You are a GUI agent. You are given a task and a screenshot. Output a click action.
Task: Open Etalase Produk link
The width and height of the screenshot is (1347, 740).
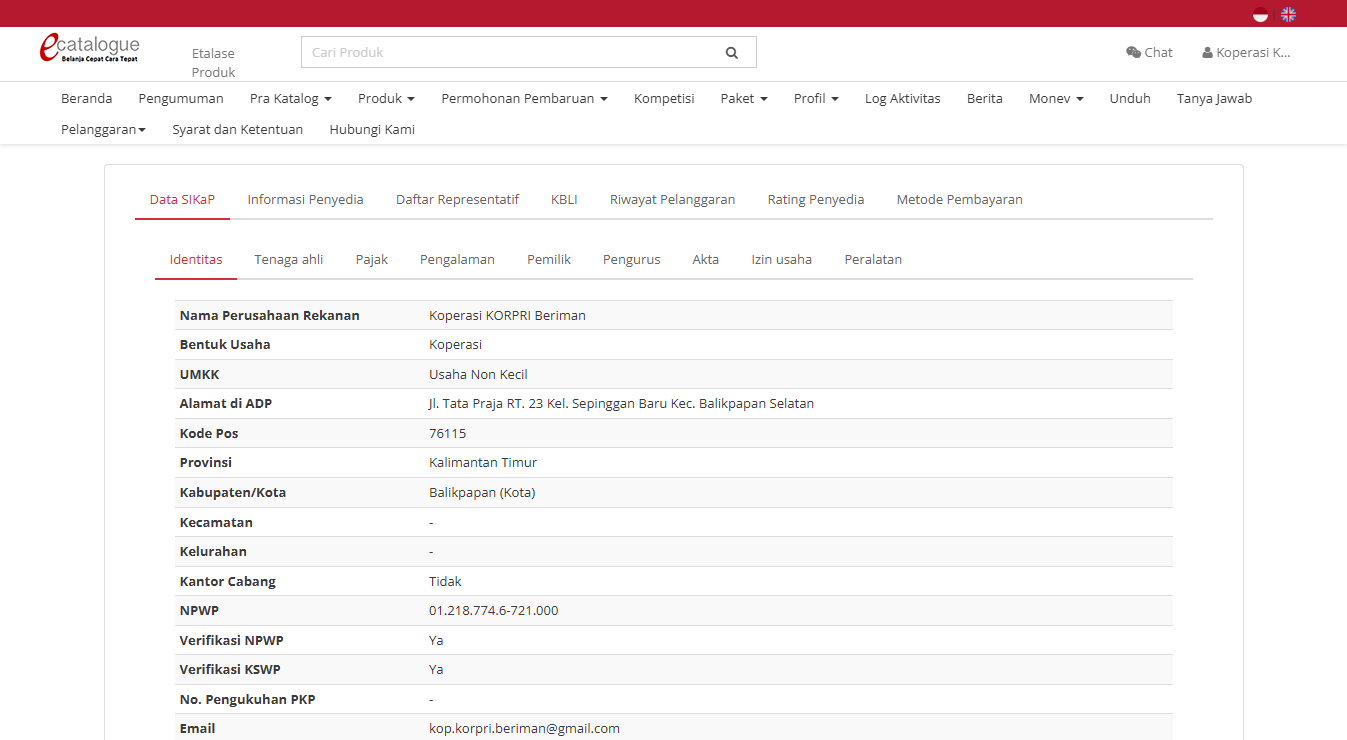pos(213,62)
